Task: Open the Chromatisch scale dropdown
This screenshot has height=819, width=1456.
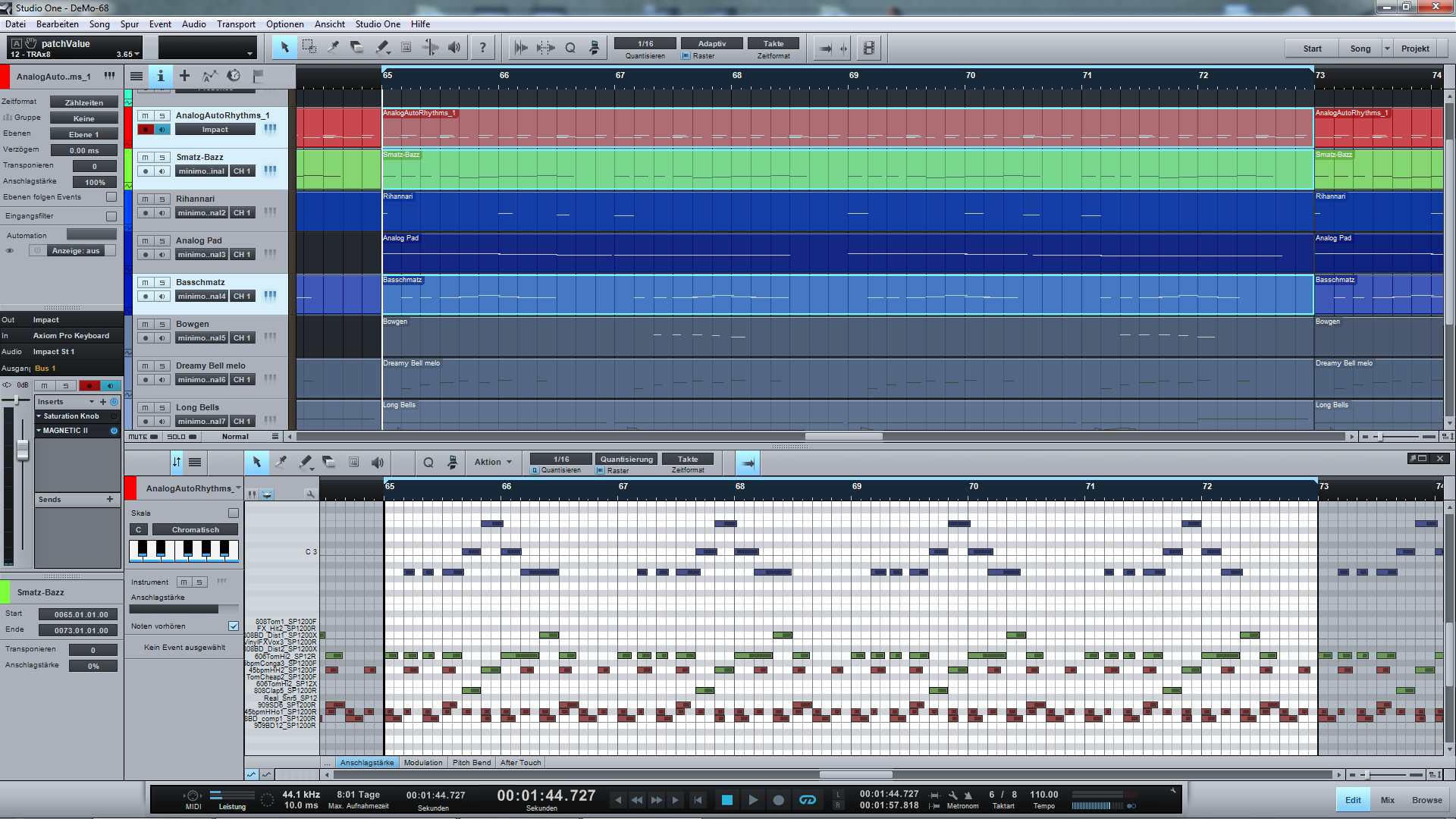Action: [x=195, y=530]
